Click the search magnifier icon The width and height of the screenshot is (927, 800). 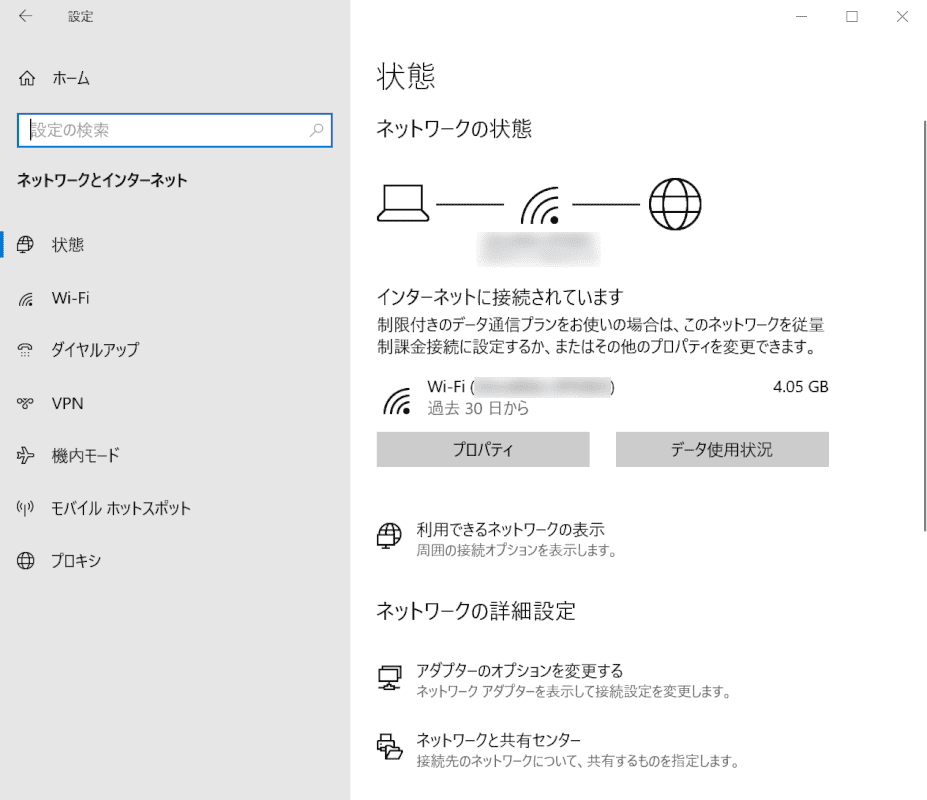click(317, 129)
